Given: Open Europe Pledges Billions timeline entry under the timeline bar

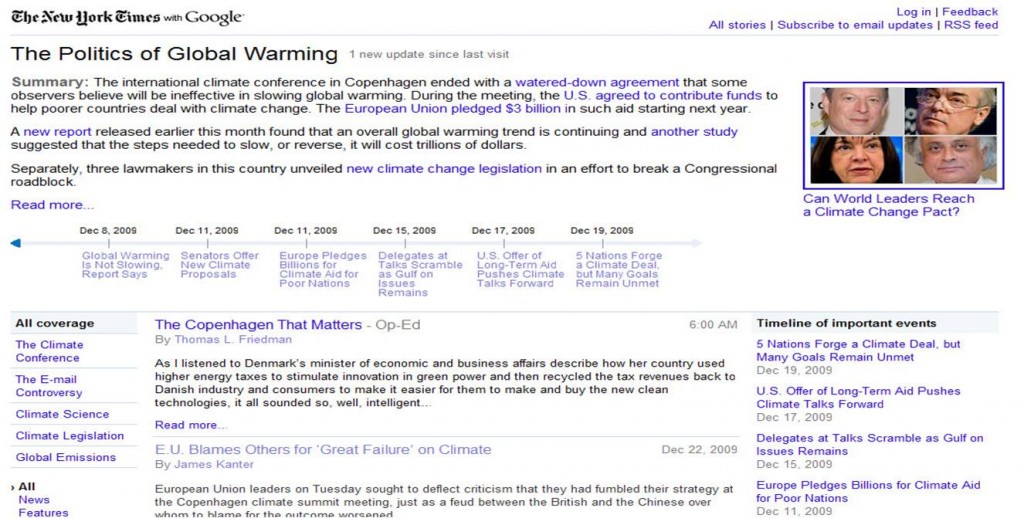Looking at the screenshot, I should point(323,270).
